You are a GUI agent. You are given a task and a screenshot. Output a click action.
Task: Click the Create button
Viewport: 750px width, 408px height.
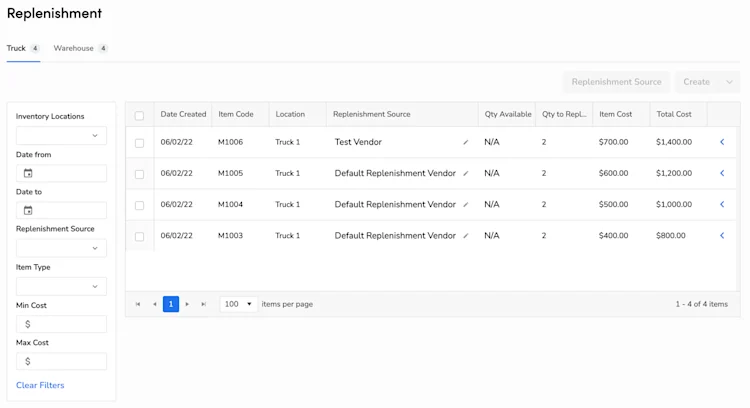(x=696, y=82)
